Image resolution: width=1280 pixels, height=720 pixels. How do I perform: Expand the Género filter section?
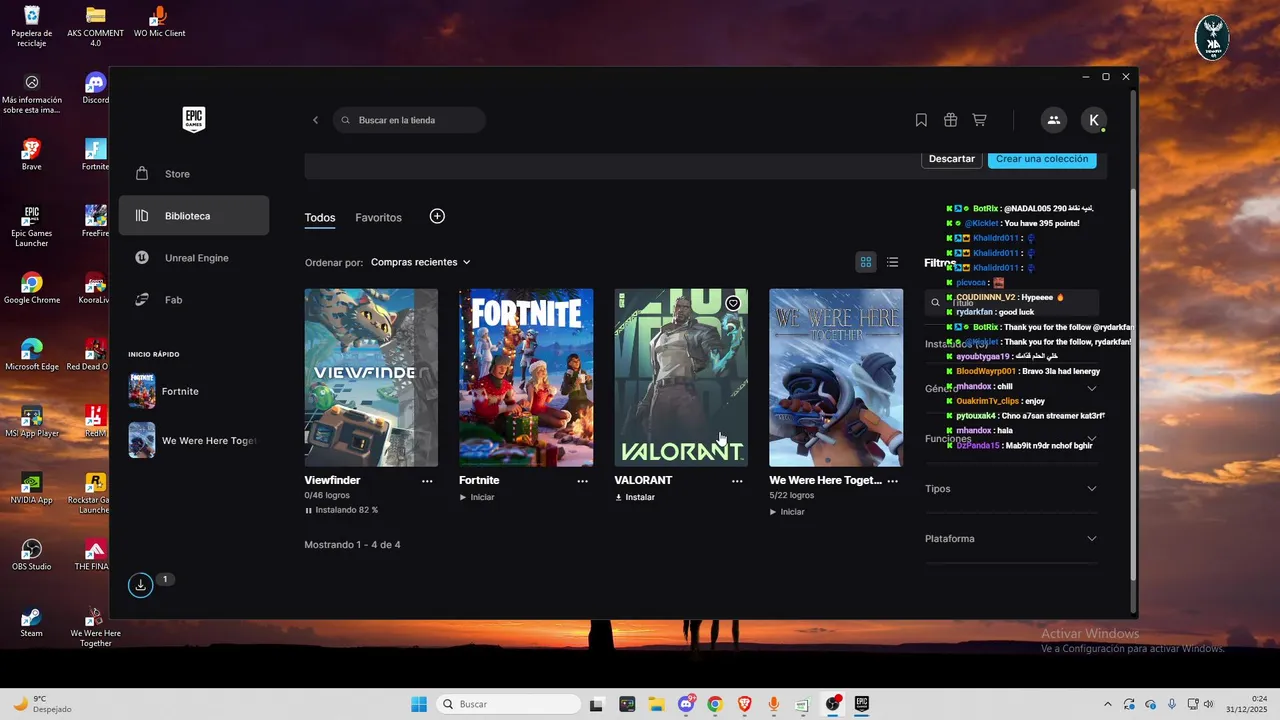(x=1011, y=388)
